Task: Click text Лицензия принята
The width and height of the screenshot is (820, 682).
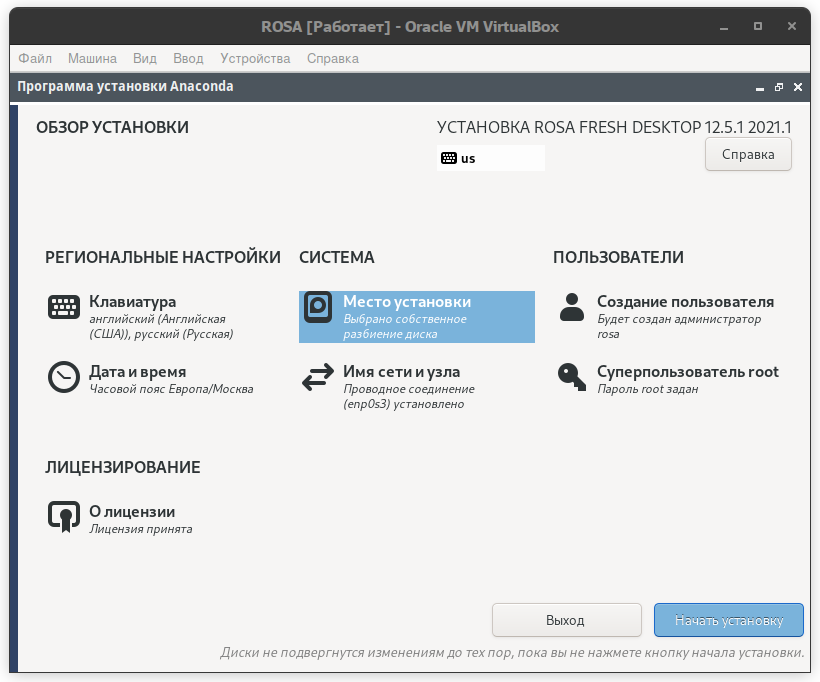Action: (141, 529)
